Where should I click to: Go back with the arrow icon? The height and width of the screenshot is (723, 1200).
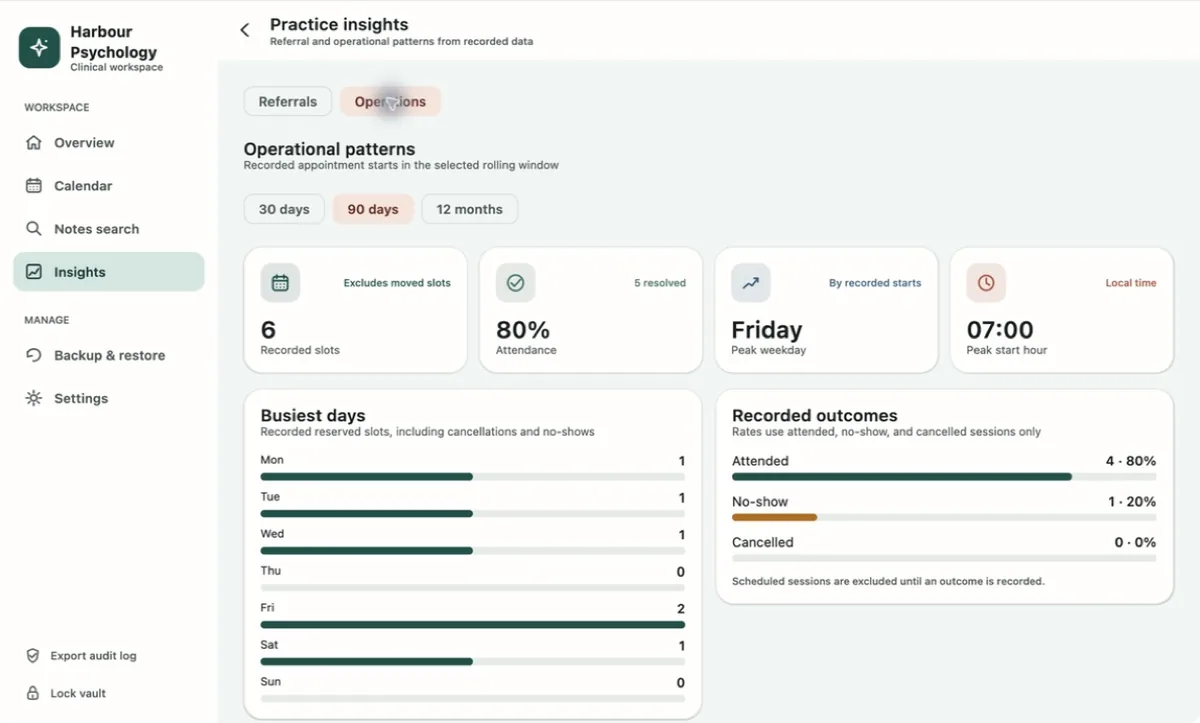pos(245,30)
